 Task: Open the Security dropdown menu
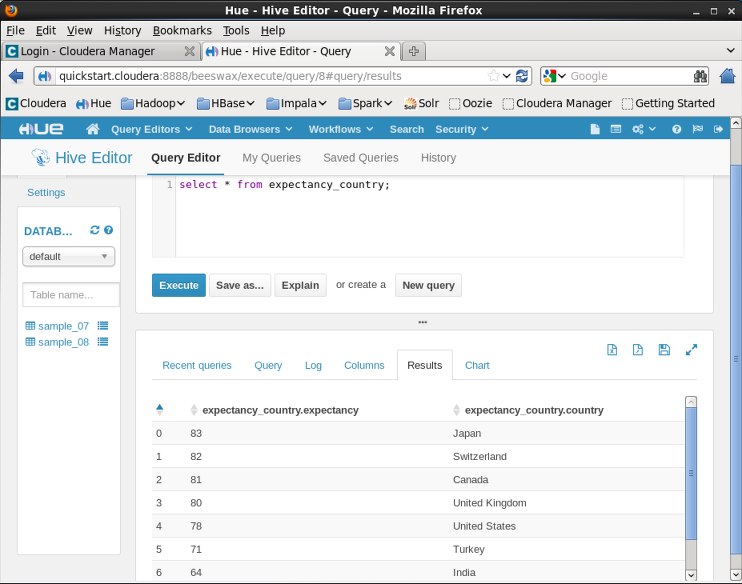(x=461, y=129)
